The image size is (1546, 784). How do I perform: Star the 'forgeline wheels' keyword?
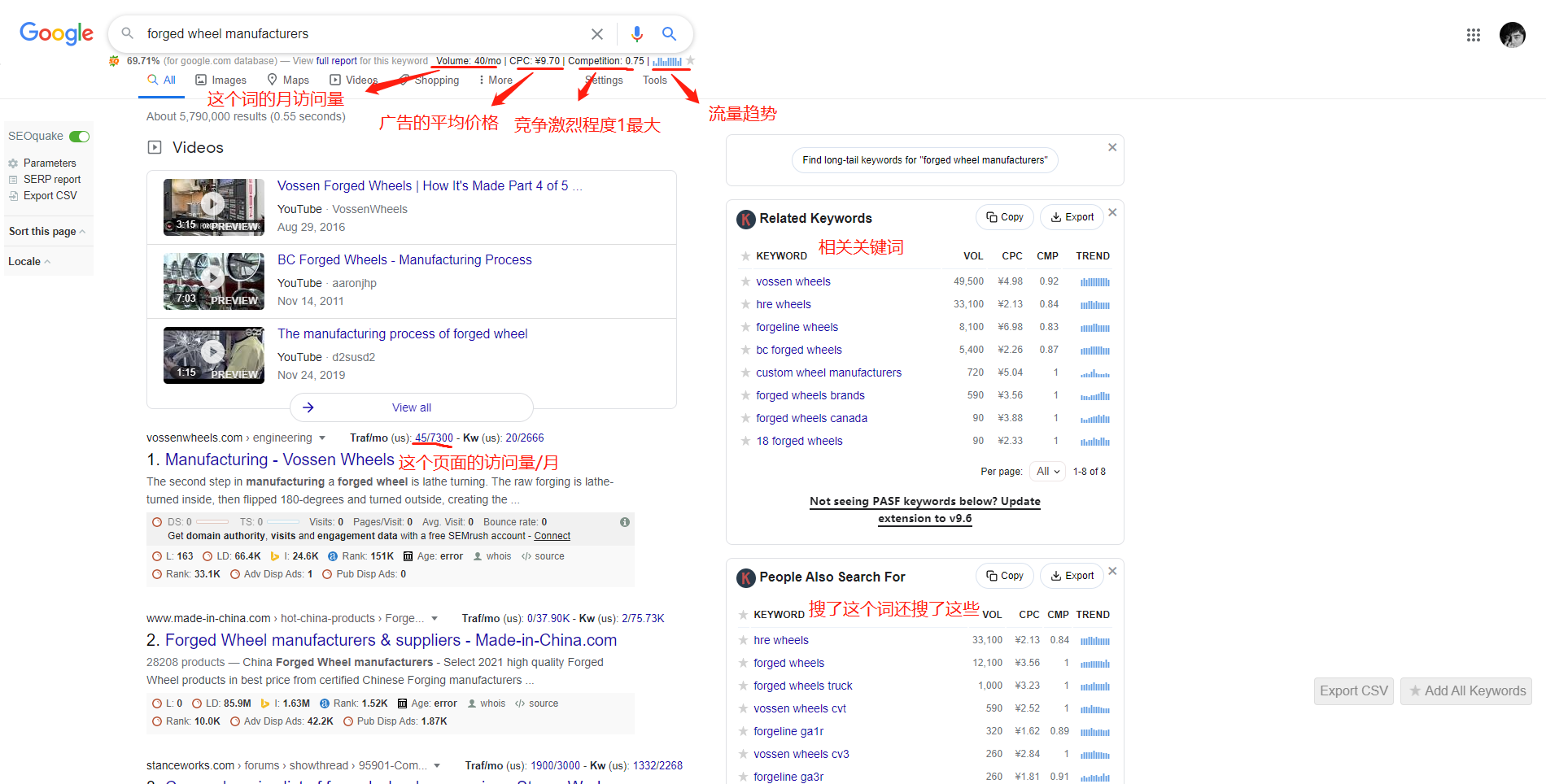[745, 327]
